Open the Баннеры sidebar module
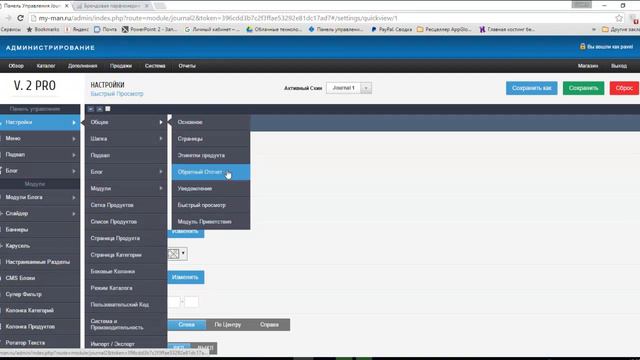 40,229
